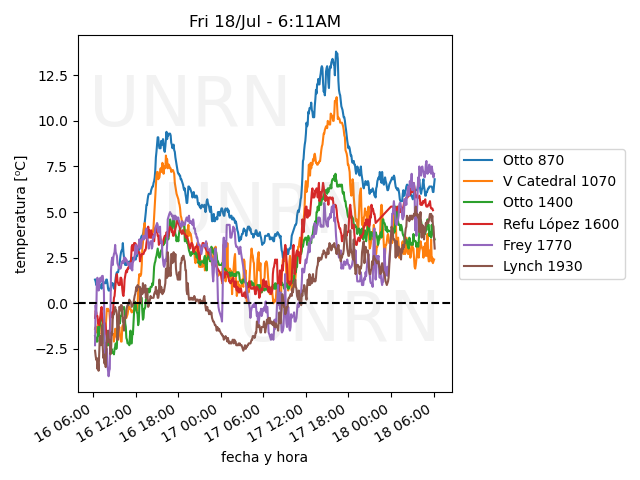Select the 'V Catedral 1070' legend label

[x=559, y=181]
